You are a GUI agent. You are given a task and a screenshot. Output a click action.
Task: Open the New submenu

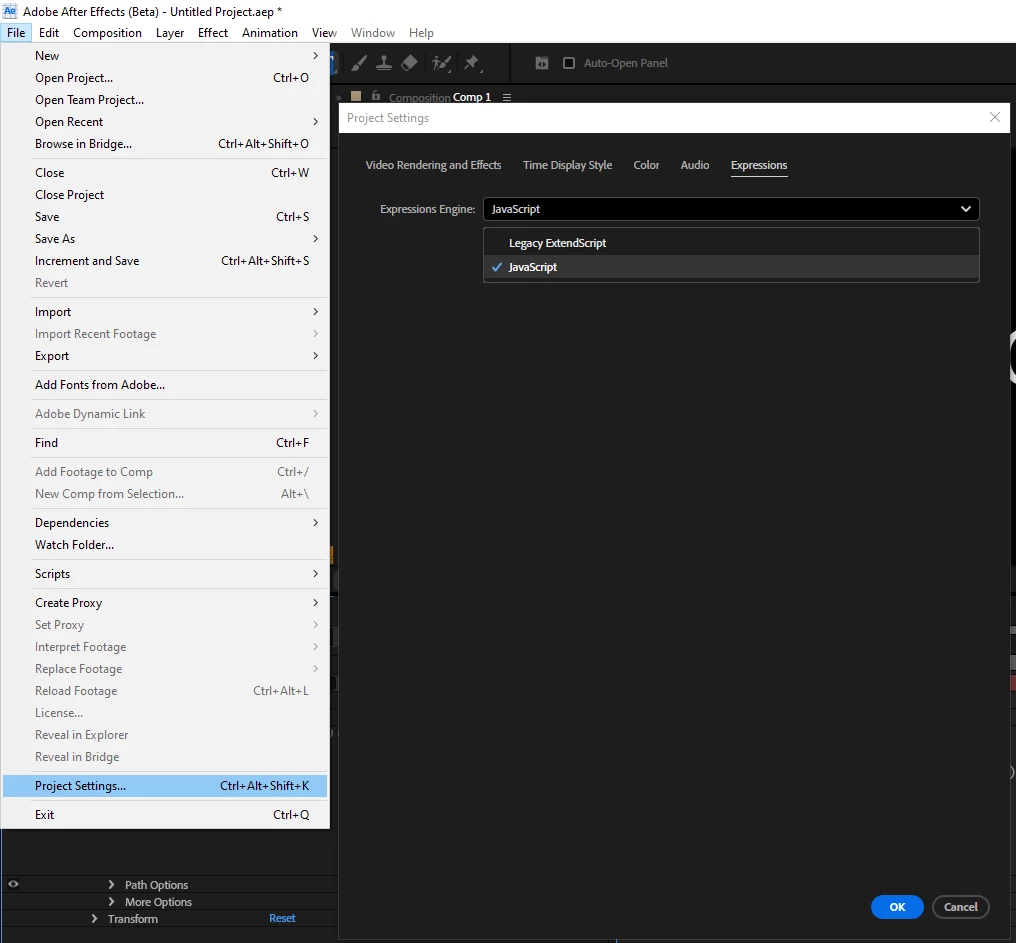pos(165,56)
